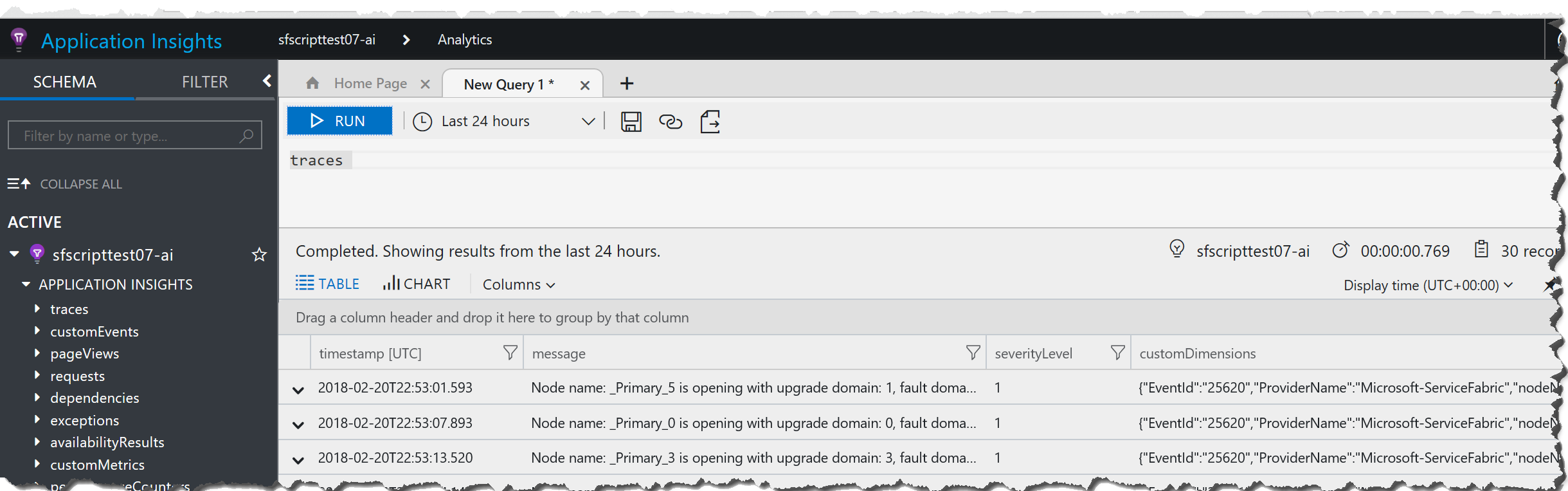This screenshot has width=1568, height=491.
Task: Expand the customEvents table in the schema
Action: tap(37, 331)
